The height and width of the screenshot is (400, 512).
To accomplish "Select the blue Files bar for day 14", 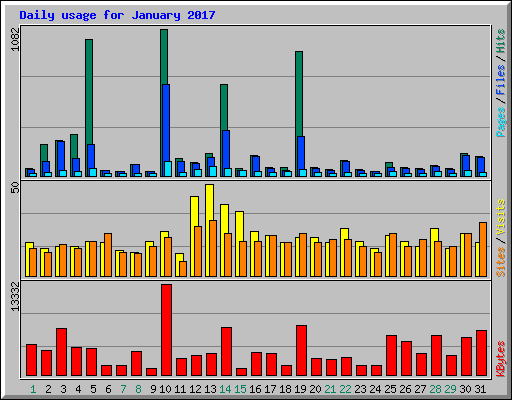I will tap(226, 149).
